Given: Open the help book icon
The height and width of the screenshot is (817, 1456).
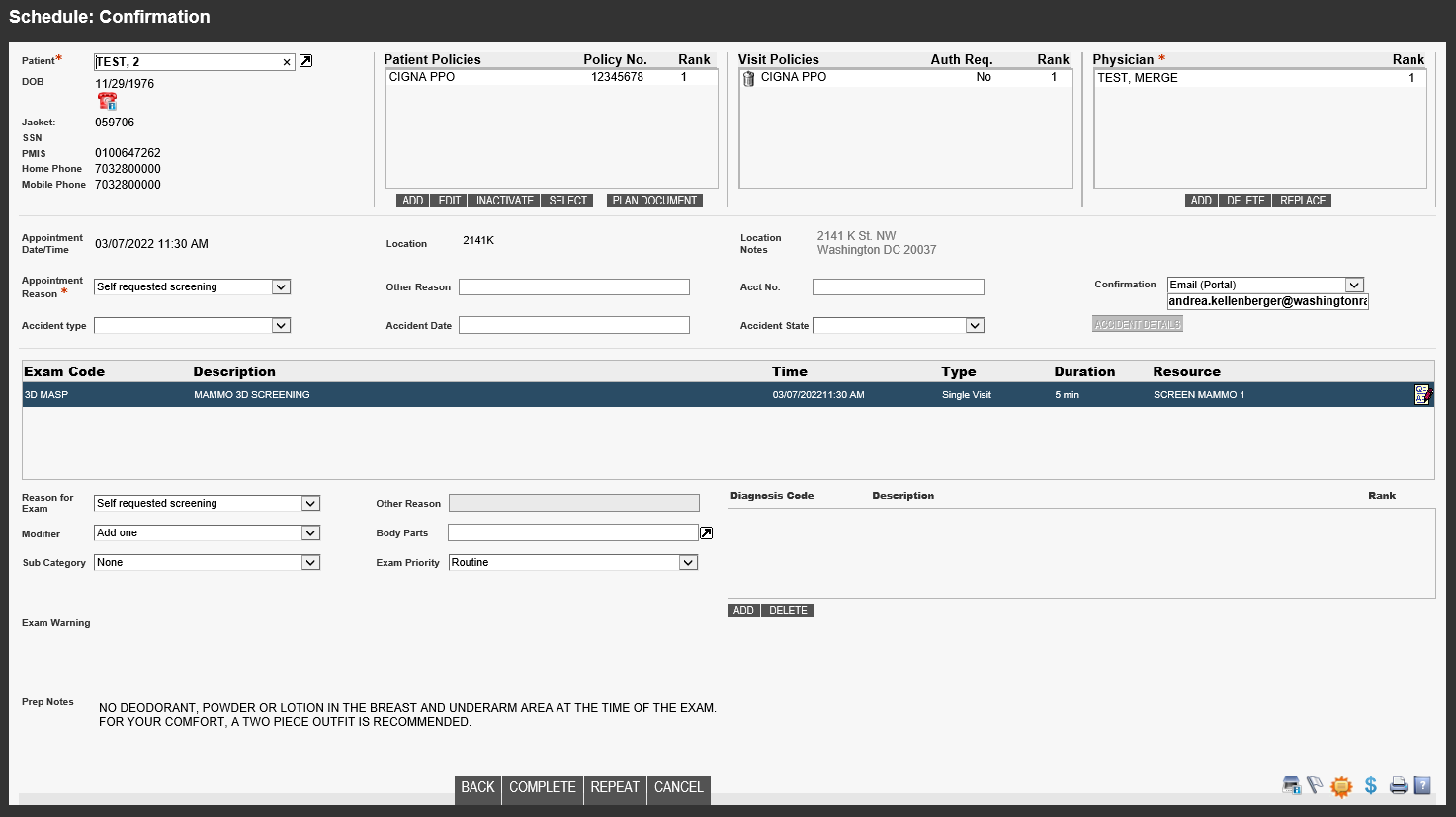Looking at the screenshot, I should [1422, 785].
